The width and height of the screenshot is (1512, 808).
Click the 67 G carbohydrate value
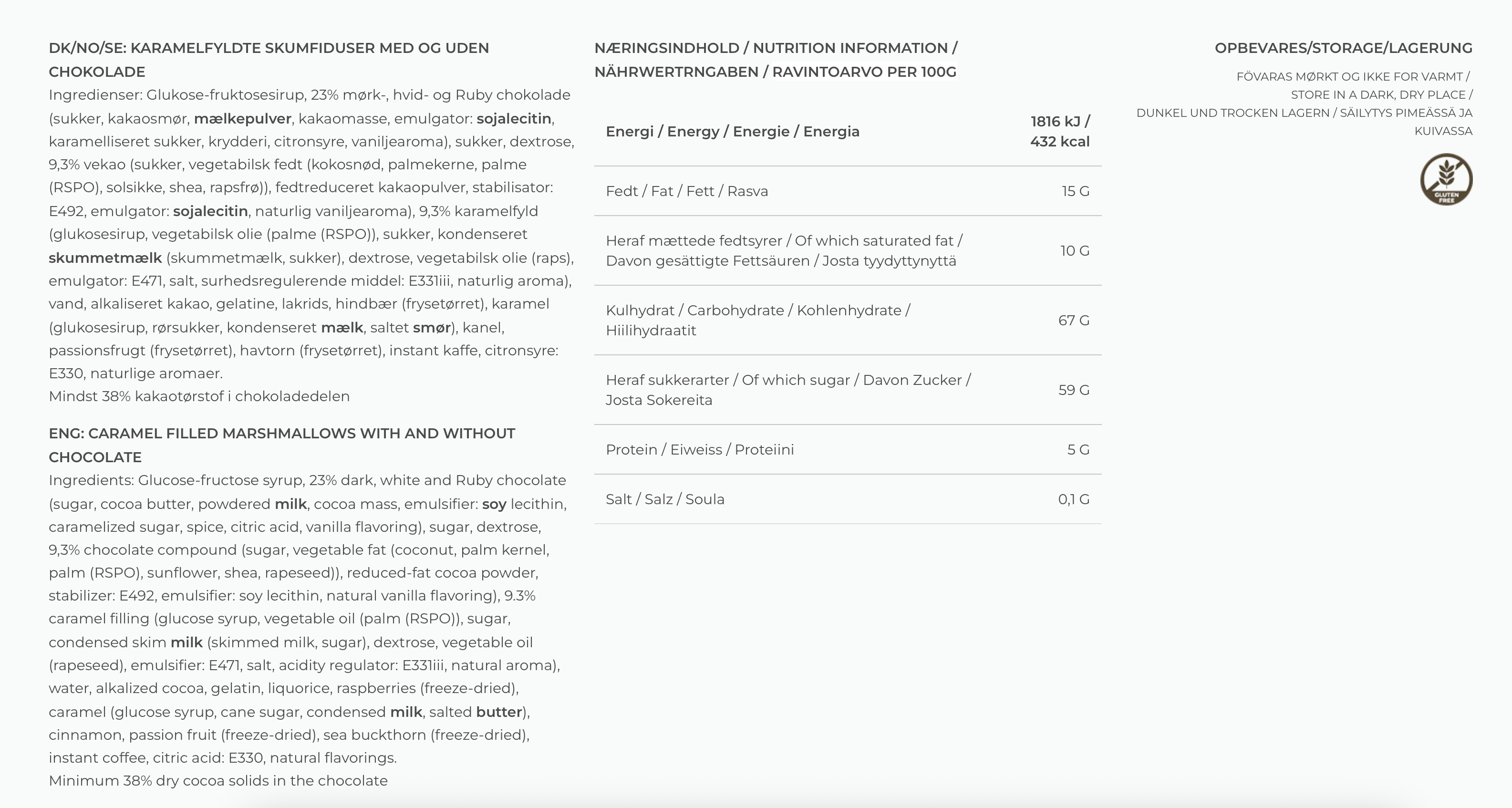click(1073, 321)
